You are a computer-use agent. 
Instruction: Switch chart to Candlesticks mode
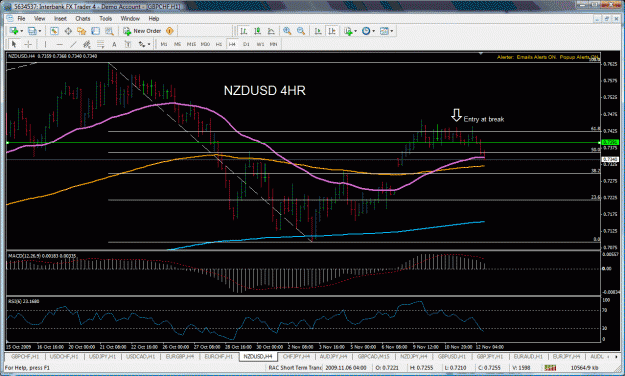(257, 31)
